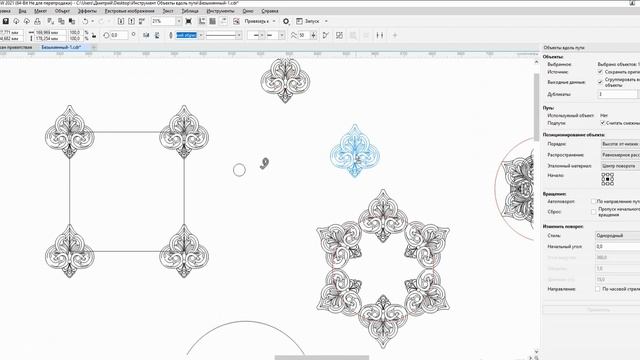Click the rotation angle input field
Image resolution: width=640 pixels, height=360 pixels.
[x=118, y=36]
